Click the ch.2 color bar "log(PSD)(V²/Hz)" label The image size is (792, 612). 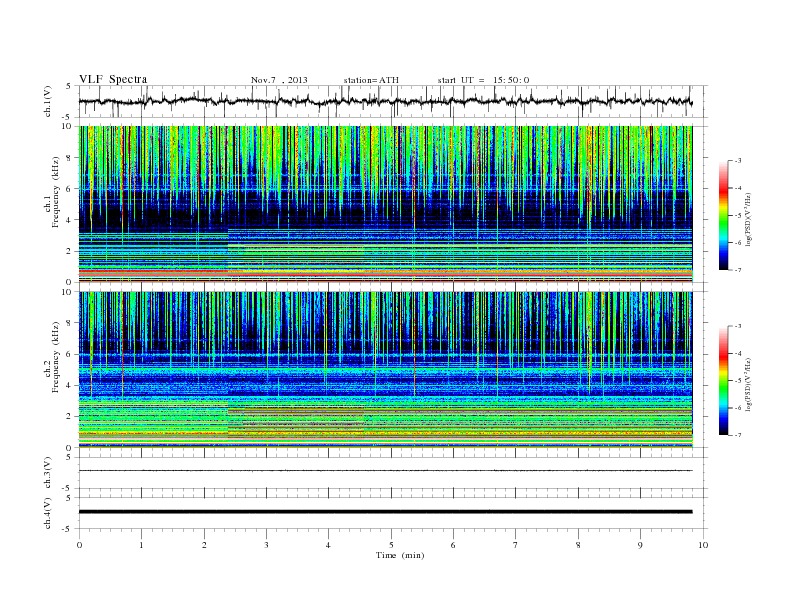(x=748, y=384)
